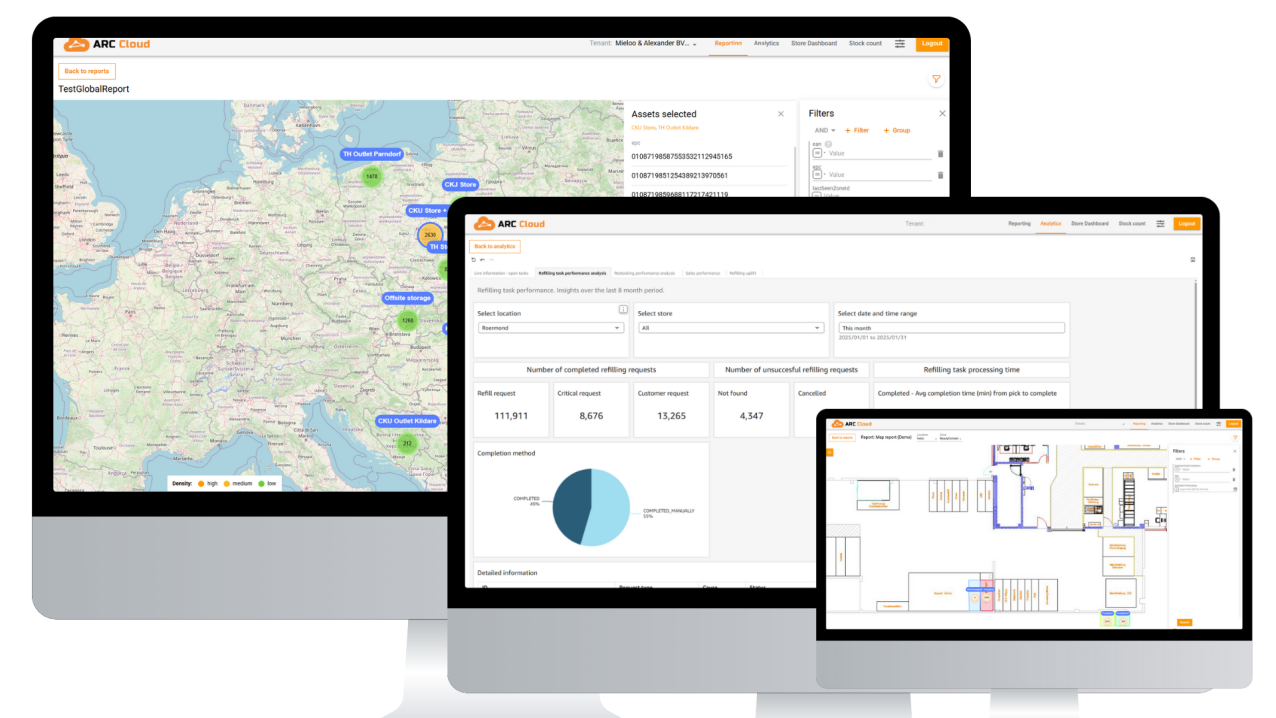1276x718 pixels.
Task: Click the date range field showing This month
Action: 951,328
